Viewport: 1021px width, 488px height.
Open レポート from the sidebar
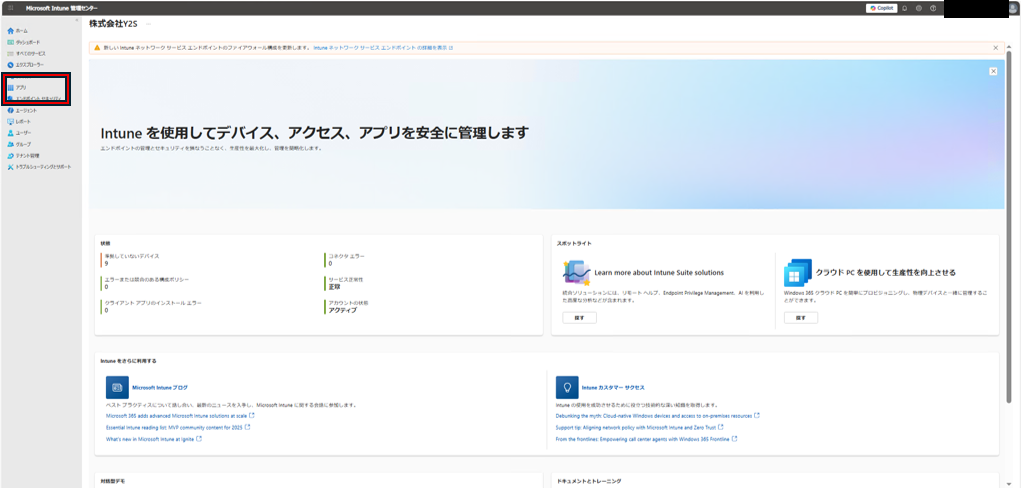click(23, 121)
